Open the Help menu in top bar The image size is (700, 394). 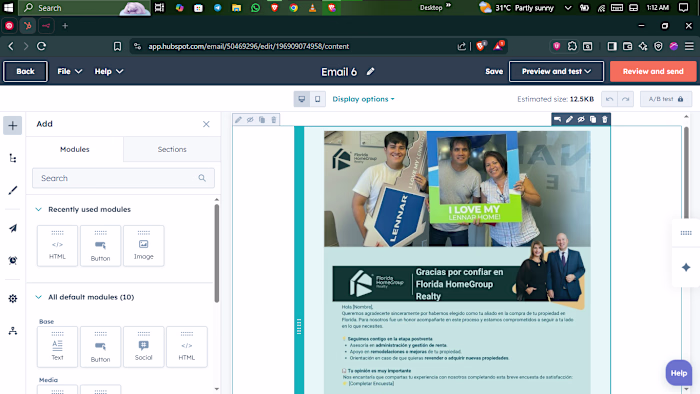(x=108, y=71)
